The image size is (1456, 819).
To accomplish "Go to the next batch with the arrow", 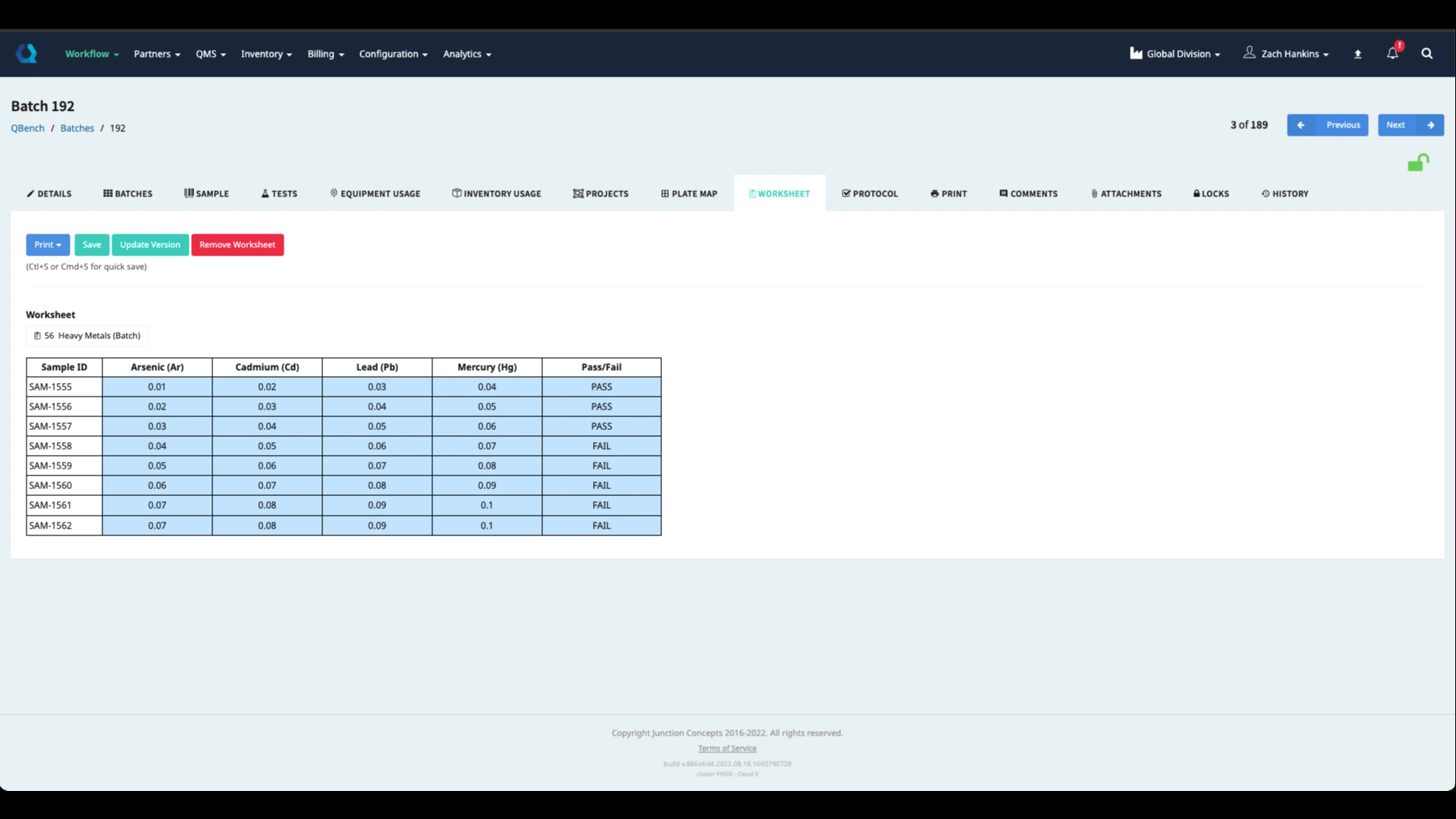I will [x=1430, y=125].
